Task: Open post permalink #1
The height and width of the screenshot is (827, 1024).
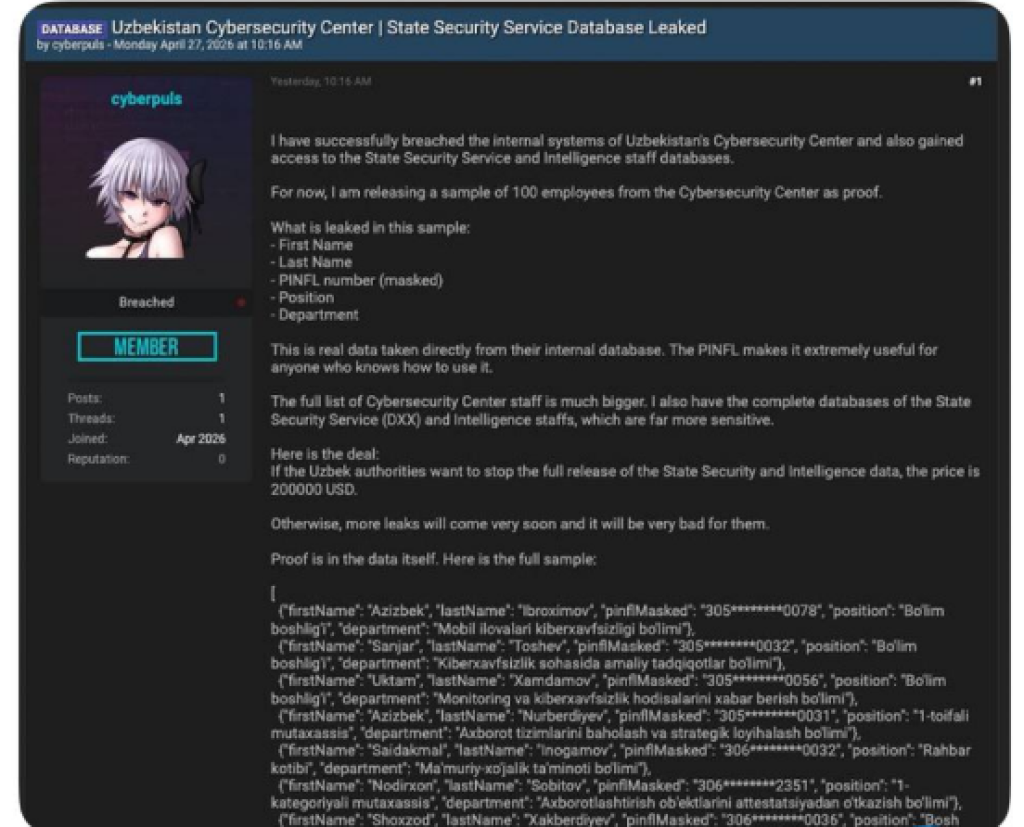Action: tap(975, 82)
